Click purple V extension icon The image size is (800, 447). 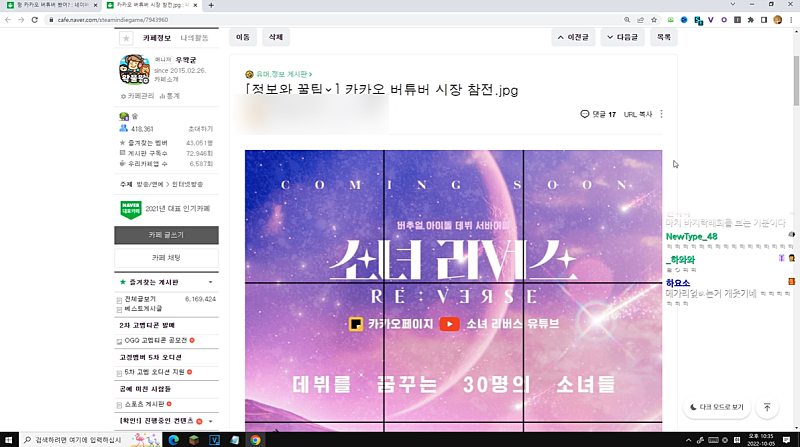click(710, 20)
